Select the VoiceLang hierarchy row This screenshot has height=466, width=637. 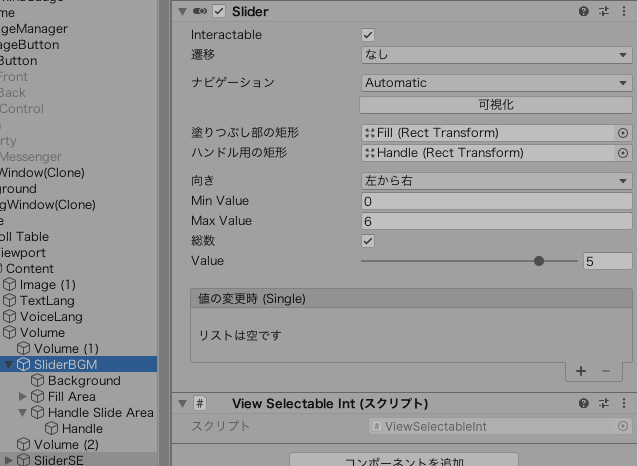click(78, 316)
